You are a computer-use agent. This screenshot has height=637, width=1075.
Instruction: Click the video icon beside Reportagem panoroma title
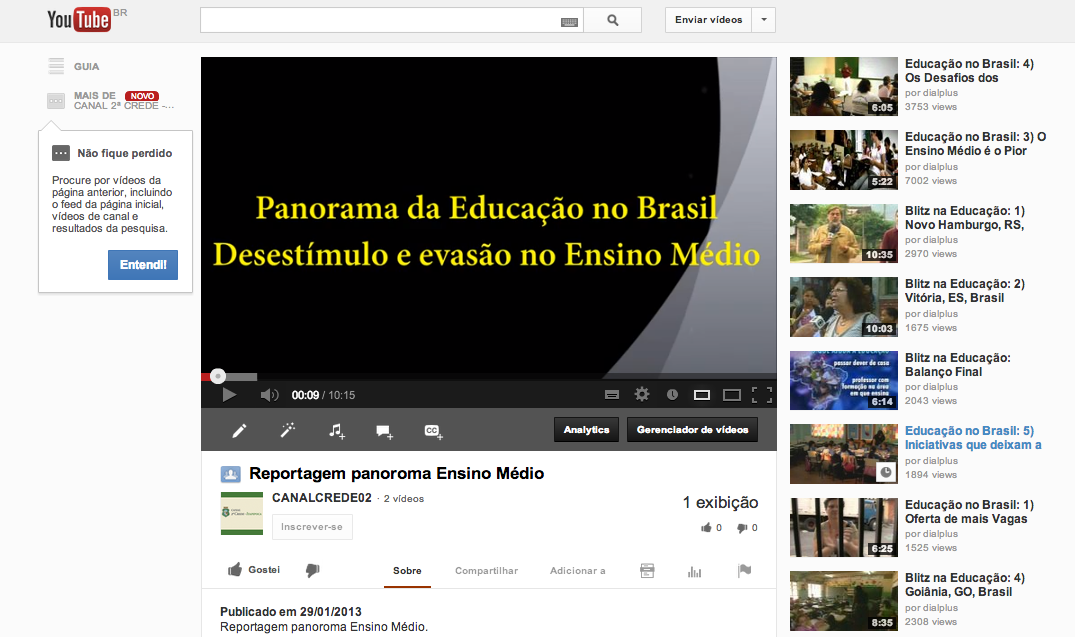pyautogui.click(x=230, y=474)
